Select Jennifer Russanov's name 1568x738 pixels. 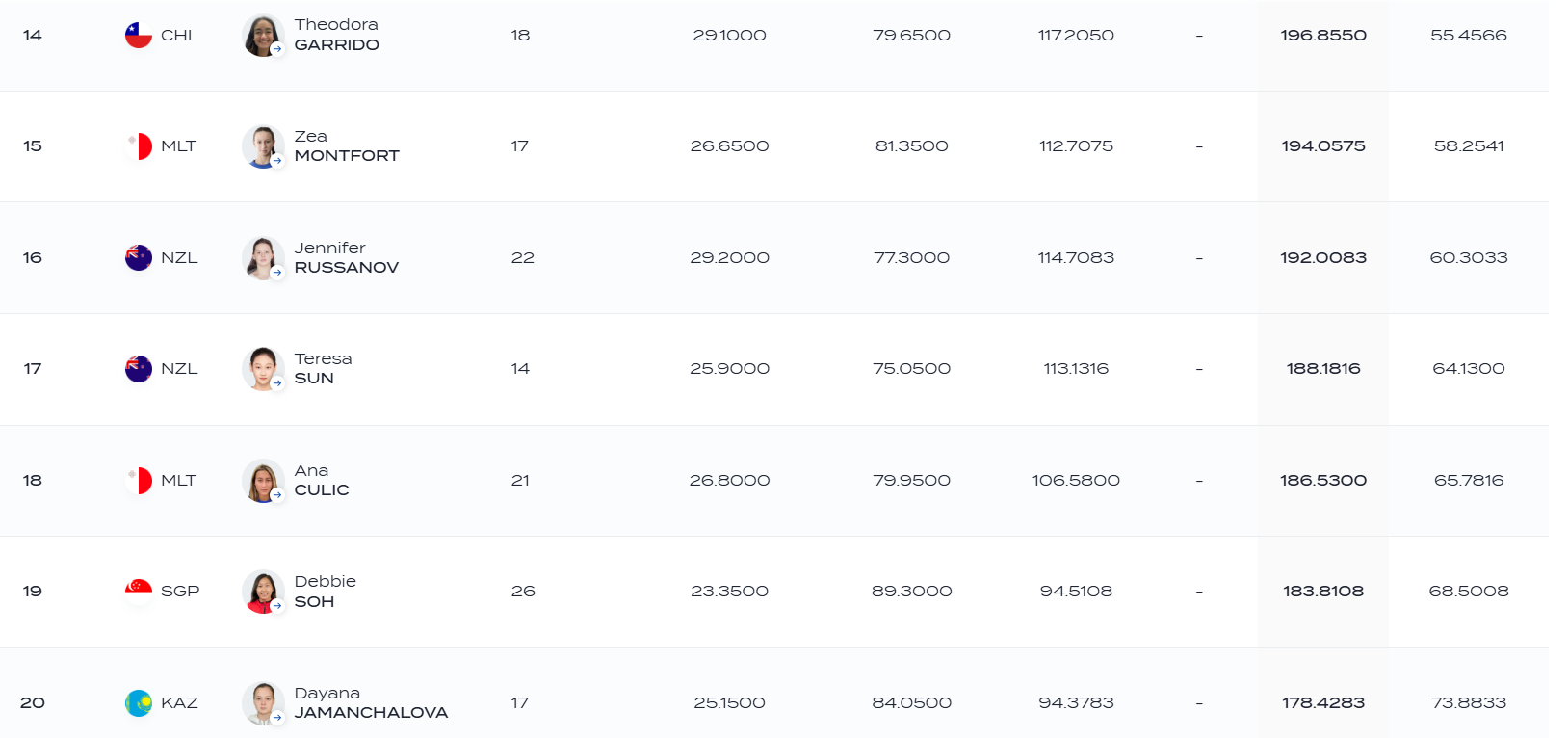click(x=346, y=257)
